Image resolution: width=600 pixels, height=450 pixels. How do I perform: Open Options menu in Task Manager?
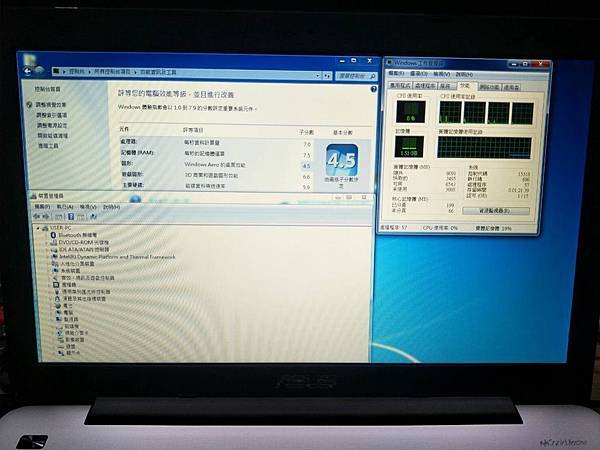click(x=418, y=73)
